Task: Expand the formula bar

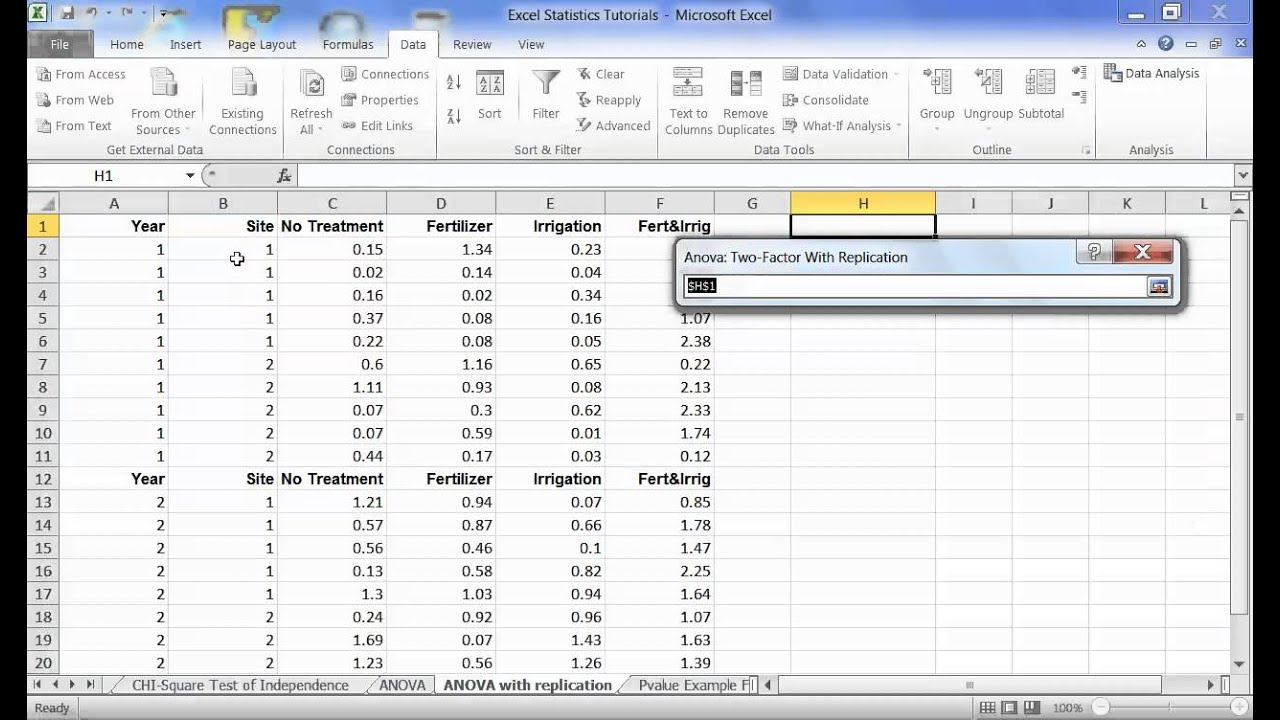Action: (x=1242, y=175)
